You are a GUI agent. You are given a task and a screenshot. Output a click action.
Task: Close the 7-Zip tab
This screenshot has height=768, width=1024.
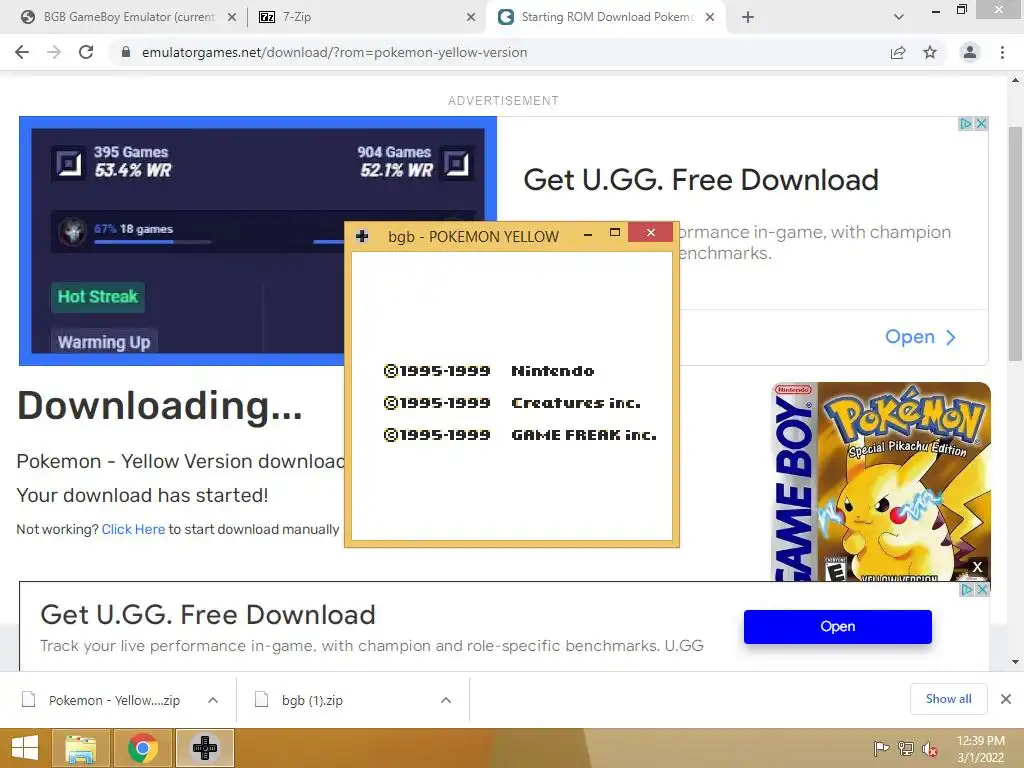click(x=471, y=17)
